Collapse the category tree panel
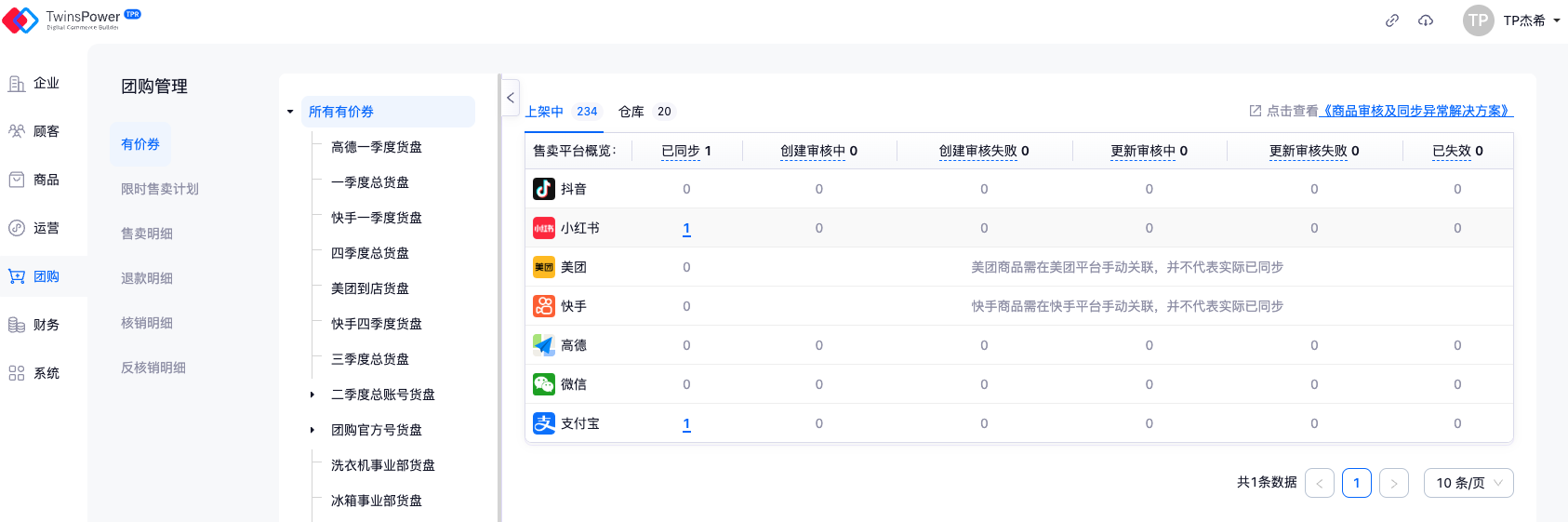Viewport: 1568px width, 522px height. tap(510, 98)
